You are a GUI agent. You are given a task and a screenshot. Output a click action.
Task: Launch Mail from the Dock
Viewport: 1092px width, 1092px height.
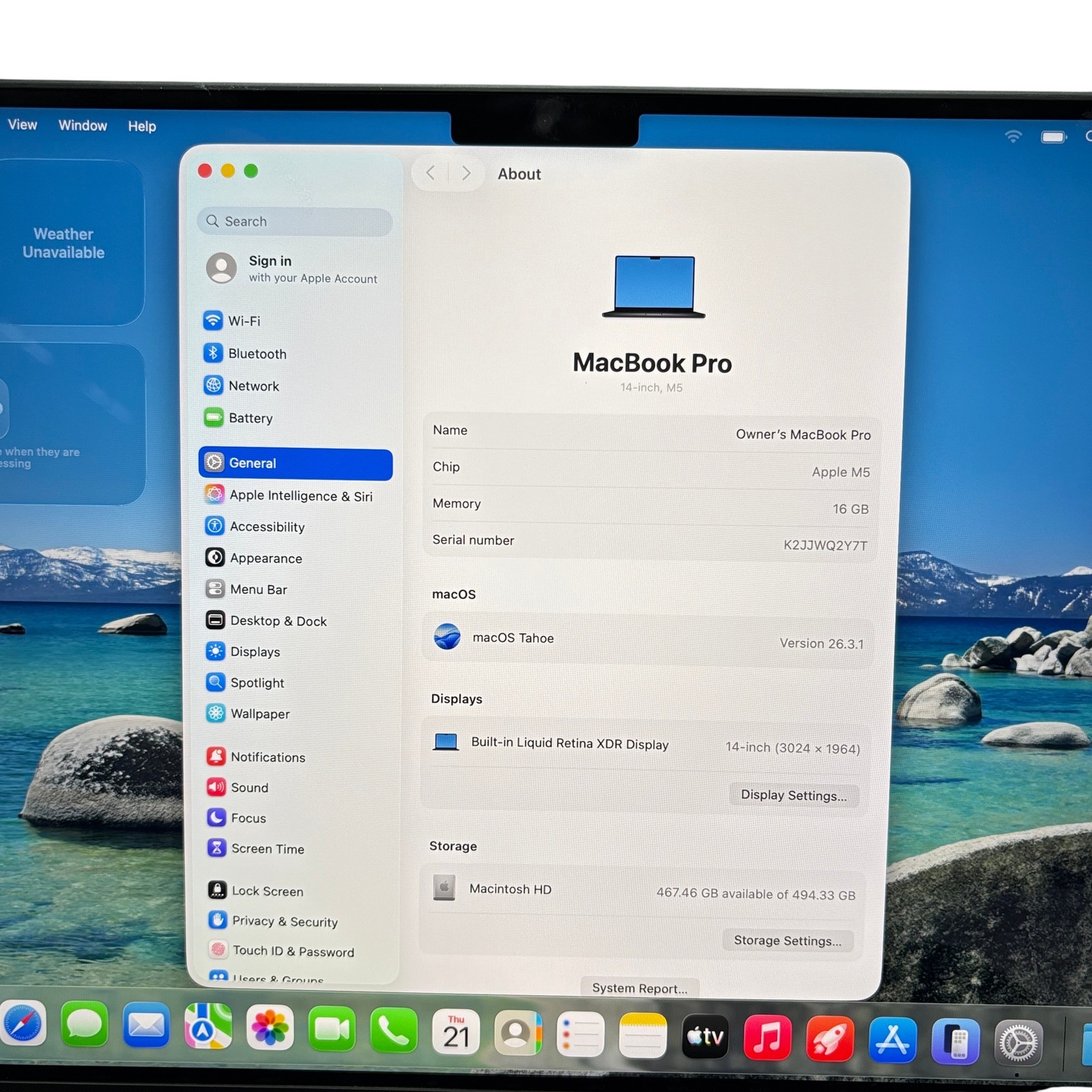146,1026
